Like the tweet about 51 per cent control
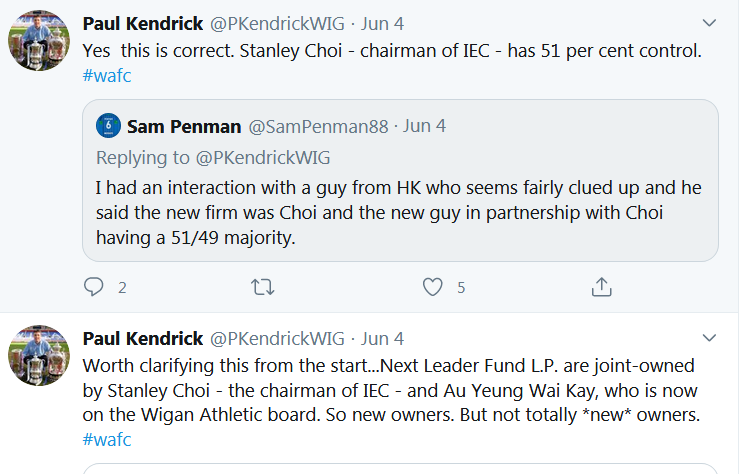Screen dimensions: 739x474 [432, 287]
